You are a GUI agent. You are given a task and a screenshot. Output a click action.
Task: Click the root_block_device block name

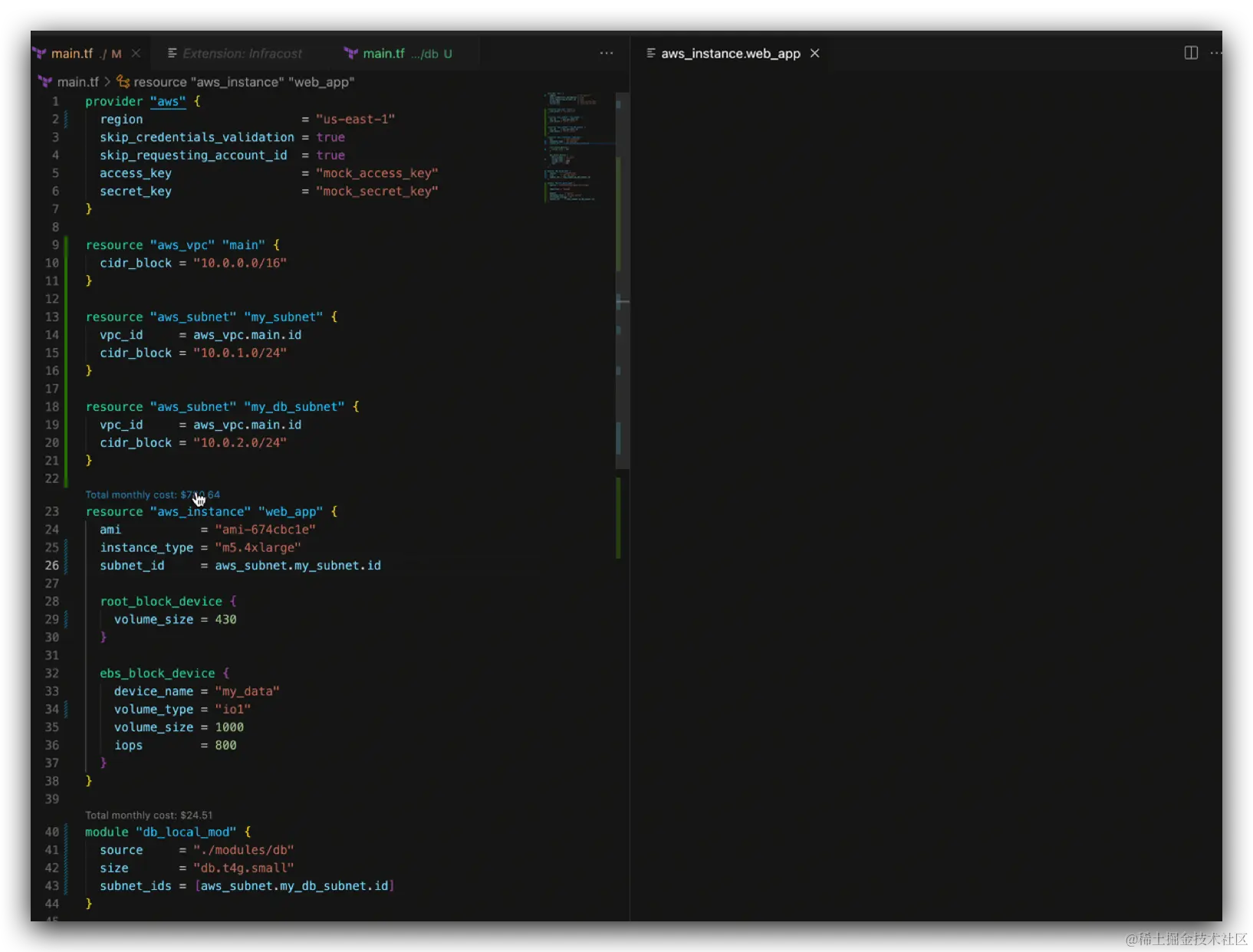coord(161,602)
